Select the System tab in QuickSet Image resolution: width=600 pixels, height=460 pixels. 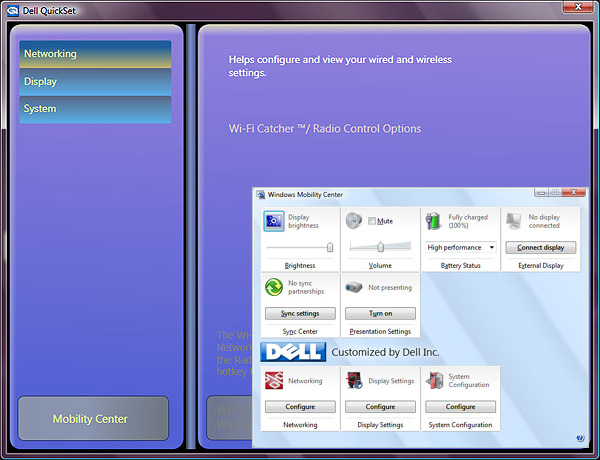(x=95, y=109)
